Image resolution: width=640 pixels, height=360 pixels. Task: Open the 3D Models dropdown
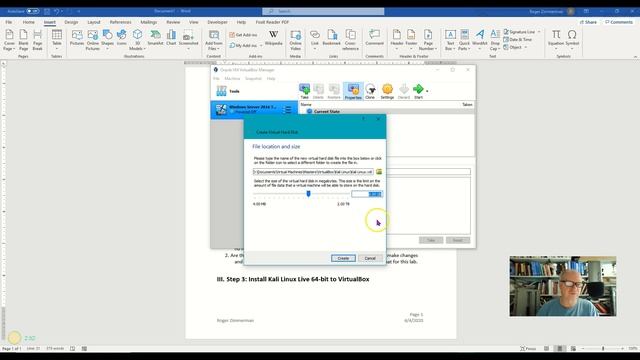[x=138, y=40]
